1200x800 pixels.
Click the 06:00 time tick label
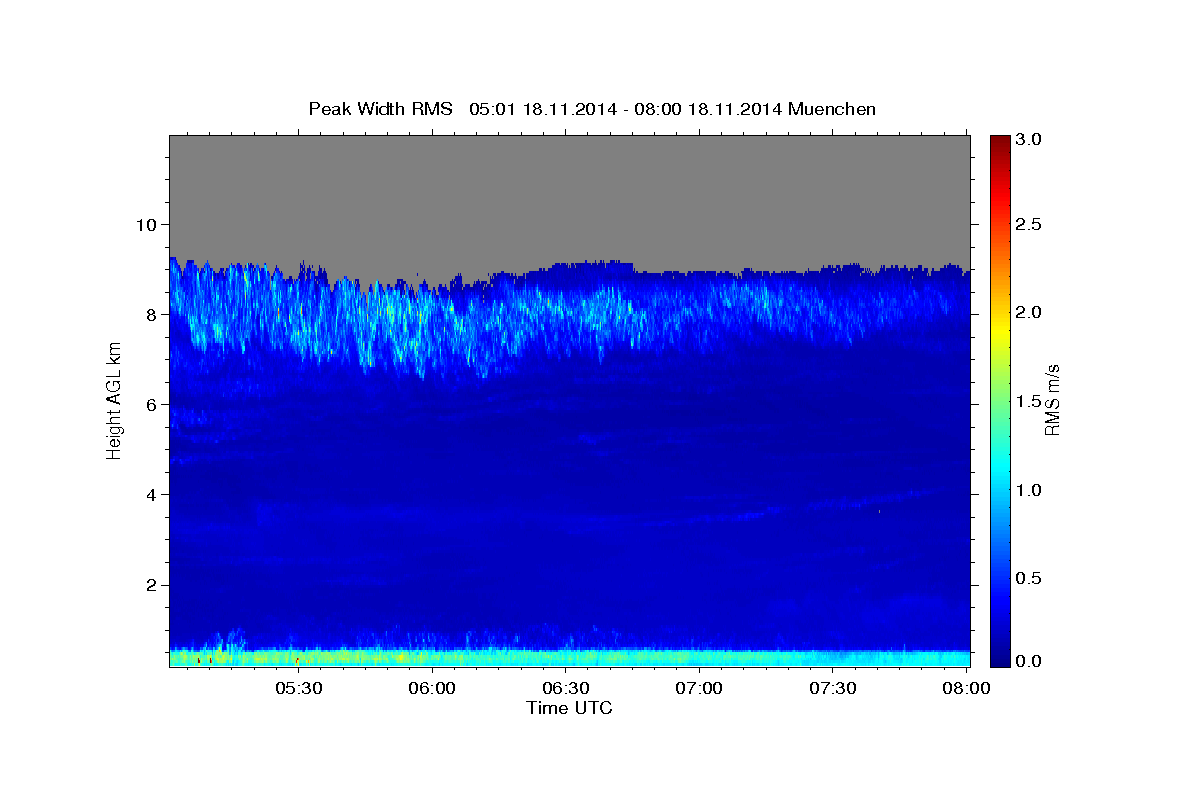pyautogui.click(x=433, y=688)
